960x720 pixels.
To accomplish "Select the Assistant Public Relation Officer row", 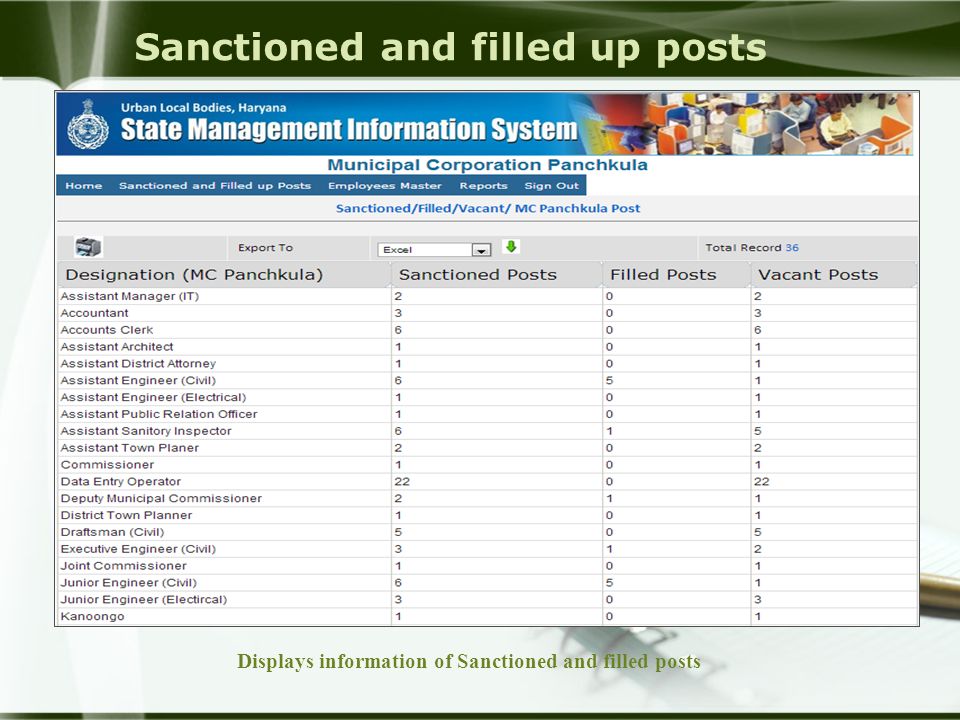I will [488, 414].
